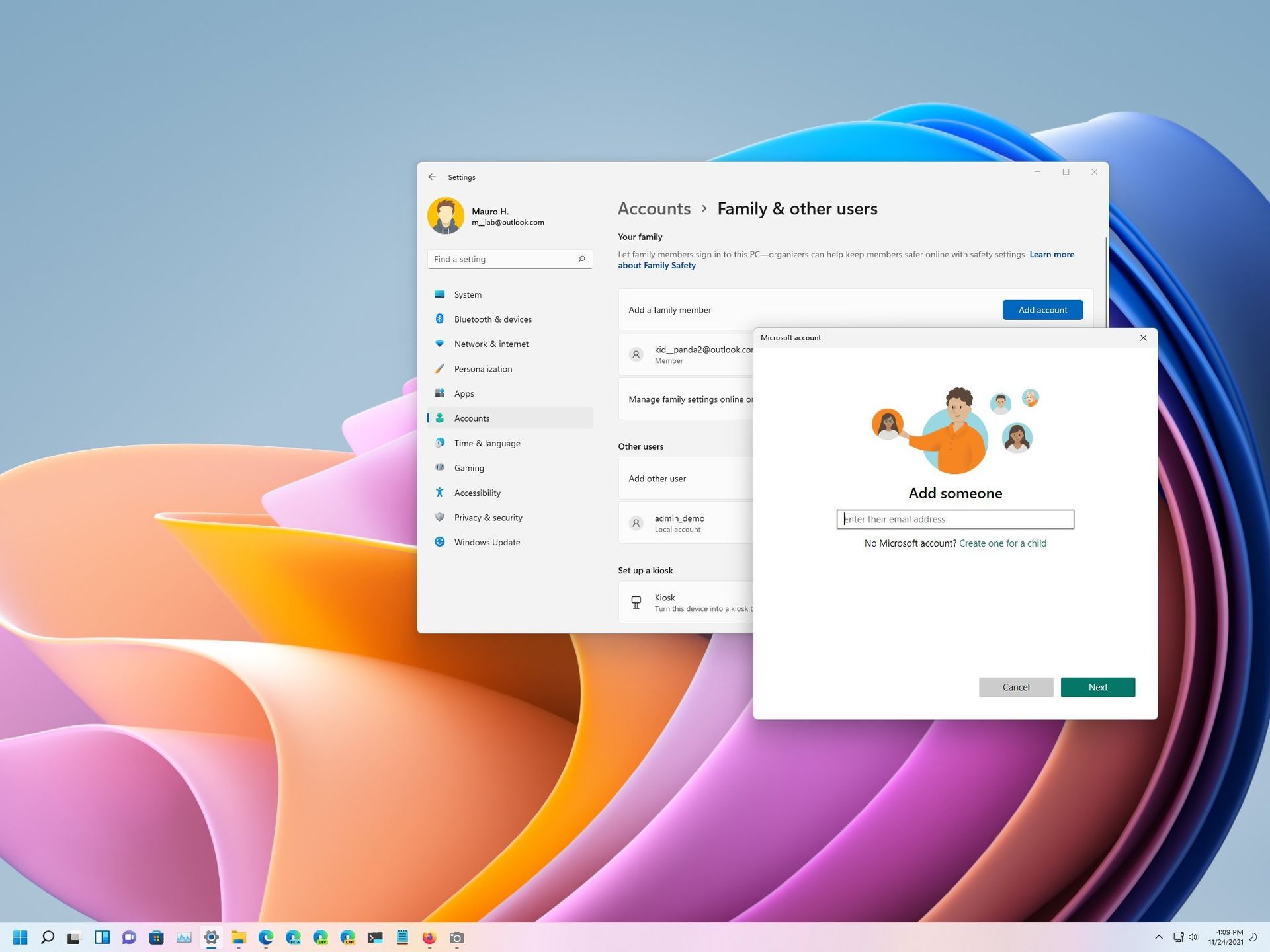Click the Add account button
1270x952 pixels.
1042,309
